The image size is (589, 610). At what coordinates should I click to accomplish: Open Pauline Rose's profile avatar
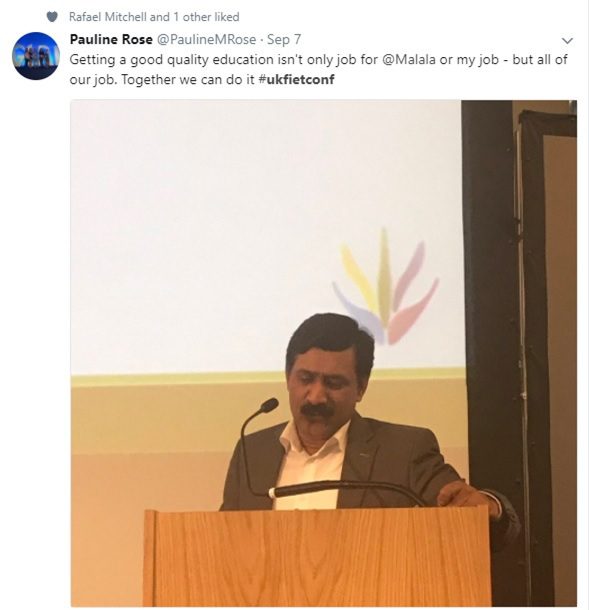coord(36,56)
